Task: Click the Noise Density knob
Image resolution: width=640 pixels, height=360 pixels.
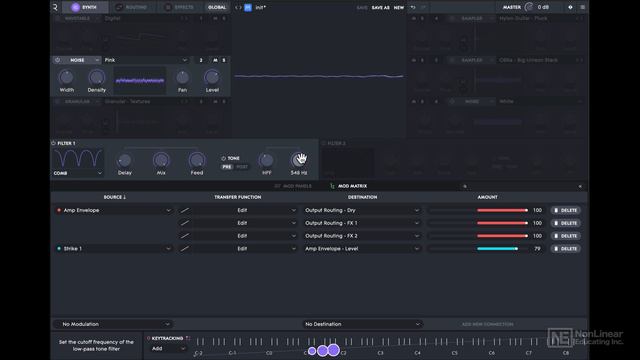Action: (96, 77)
